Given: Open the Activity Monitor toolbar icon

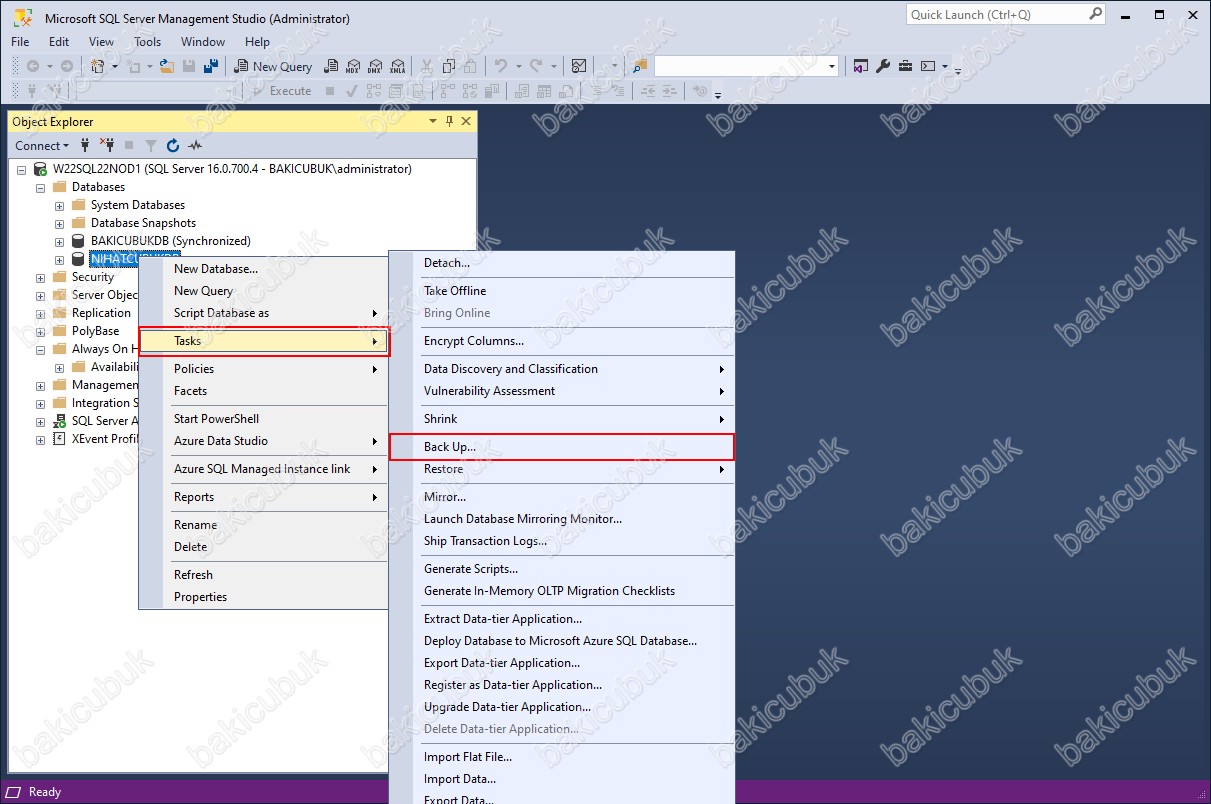Looking at the screenshot, I should coord(579,66).
